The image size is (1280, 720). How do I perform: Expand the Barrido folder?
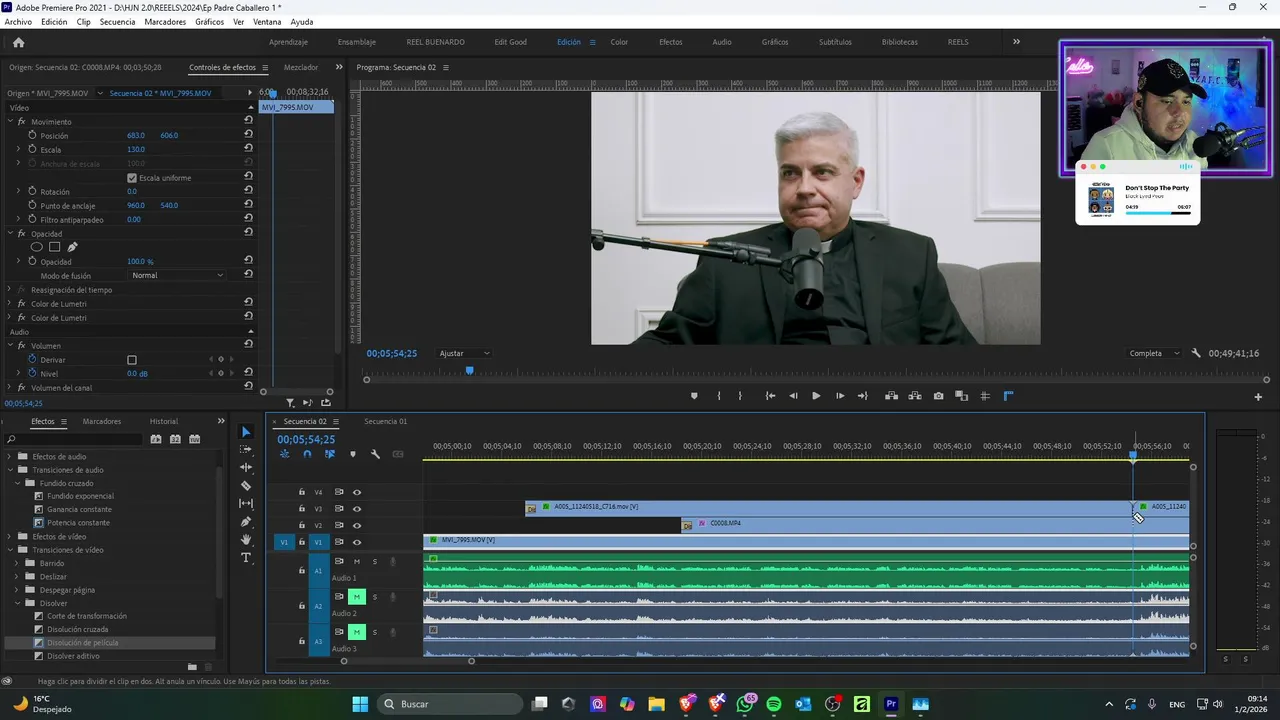[x=18, y=563]
